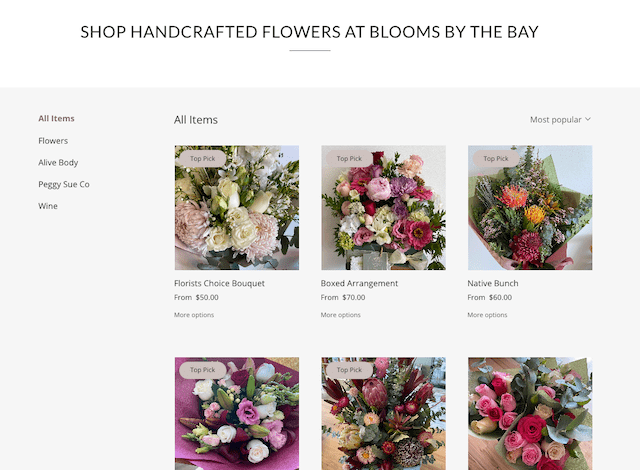Open the Most popular sort dropdown

coord(560,120)
